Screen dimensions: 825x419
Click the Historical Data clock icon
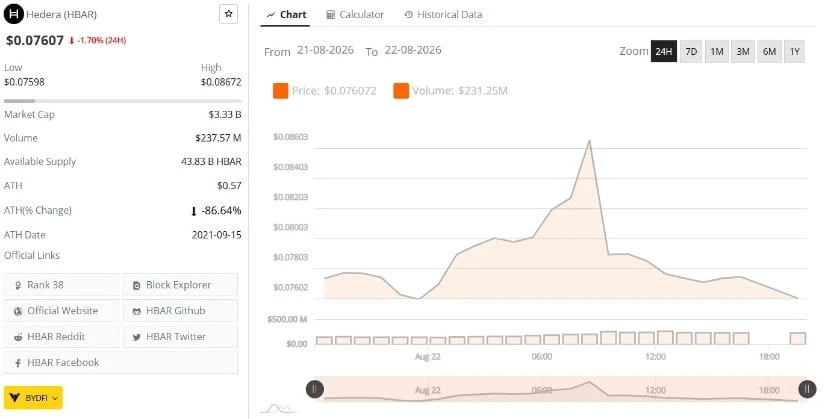pyautogui.click(x=409, y=15)
